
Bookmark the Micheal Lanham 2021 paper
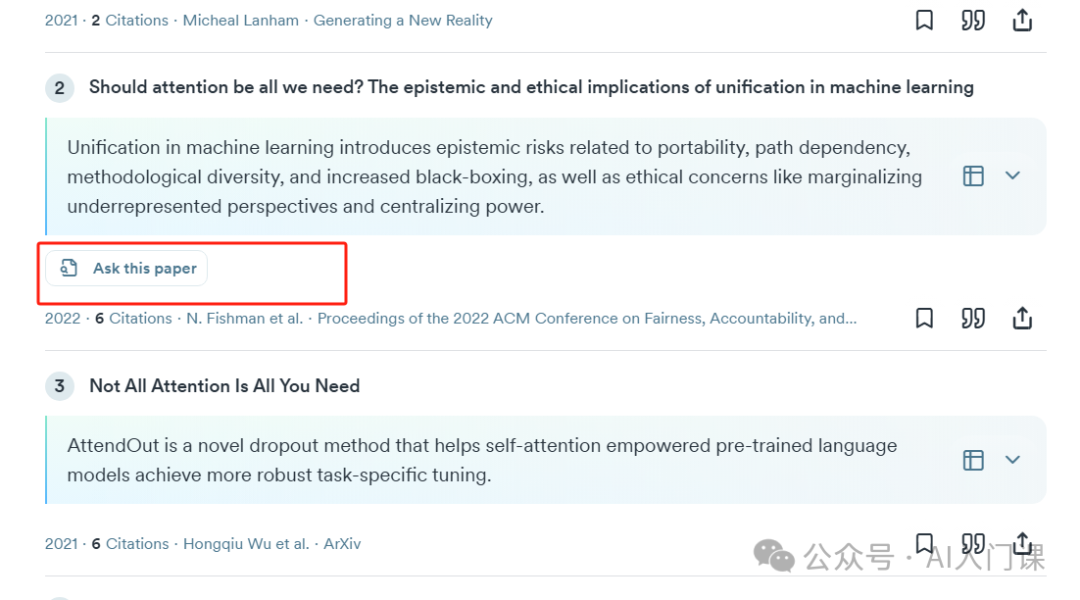(x=924, y=21)
